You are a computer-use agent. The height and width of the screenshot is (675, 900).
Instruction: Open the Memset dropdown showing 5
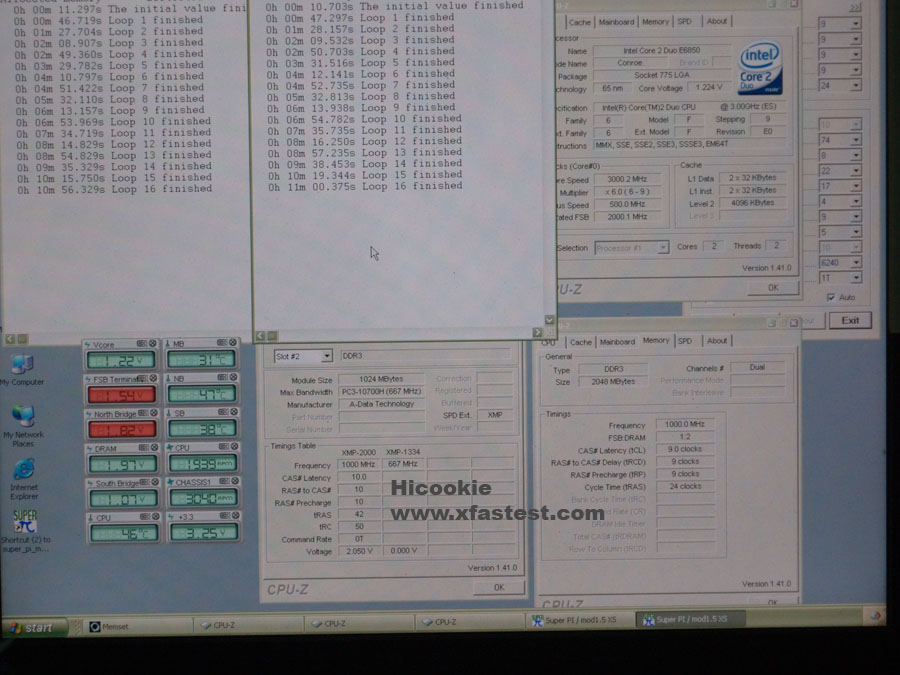tap(840, 232)
